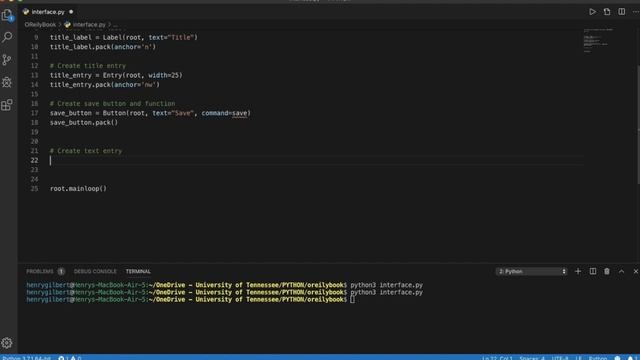Click the terminal prompt input cursor

pyautogui.click(x=352, y=300)
